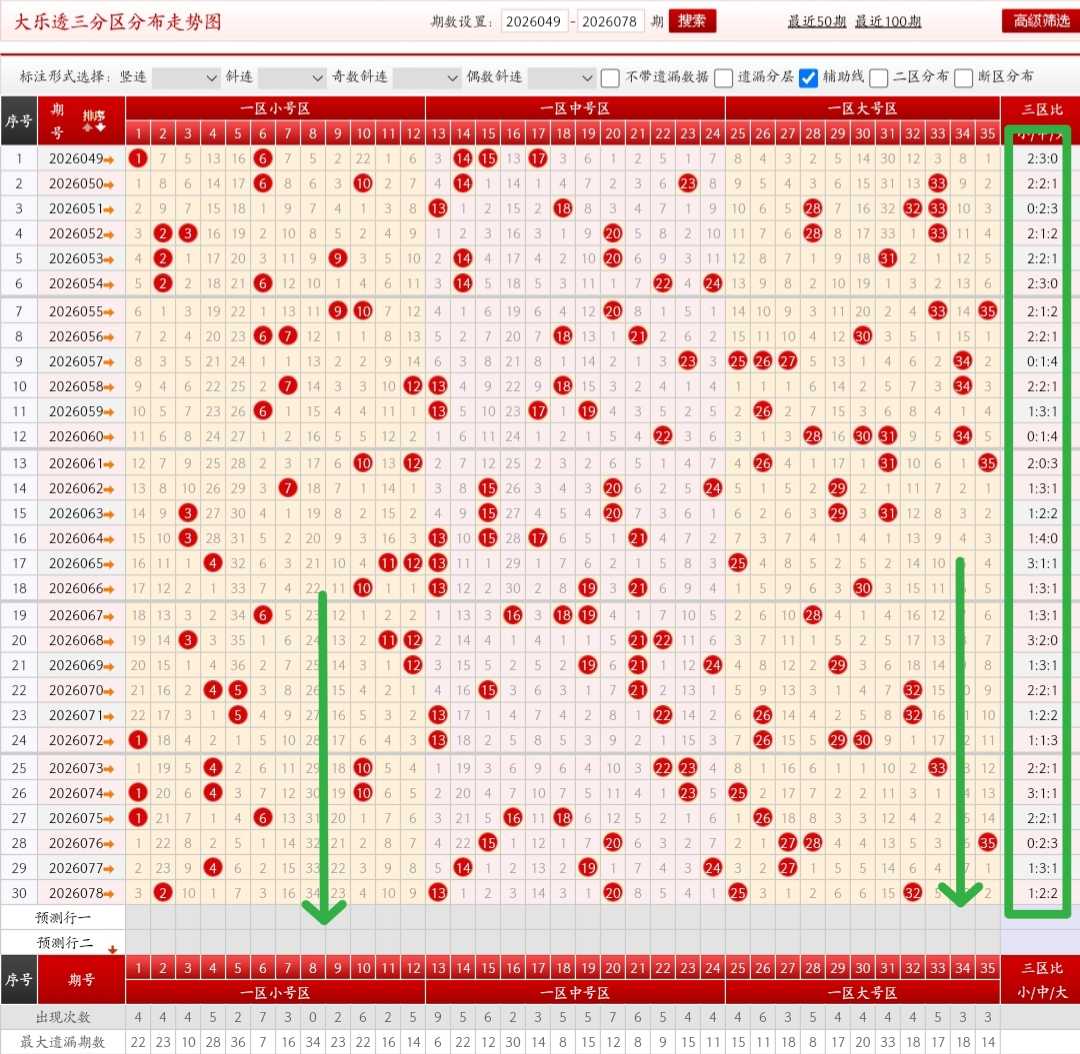Viewport: 1080px width, 1054px height.
Task: Click the sort arrows icon under 排序
Action: (94, 128)
